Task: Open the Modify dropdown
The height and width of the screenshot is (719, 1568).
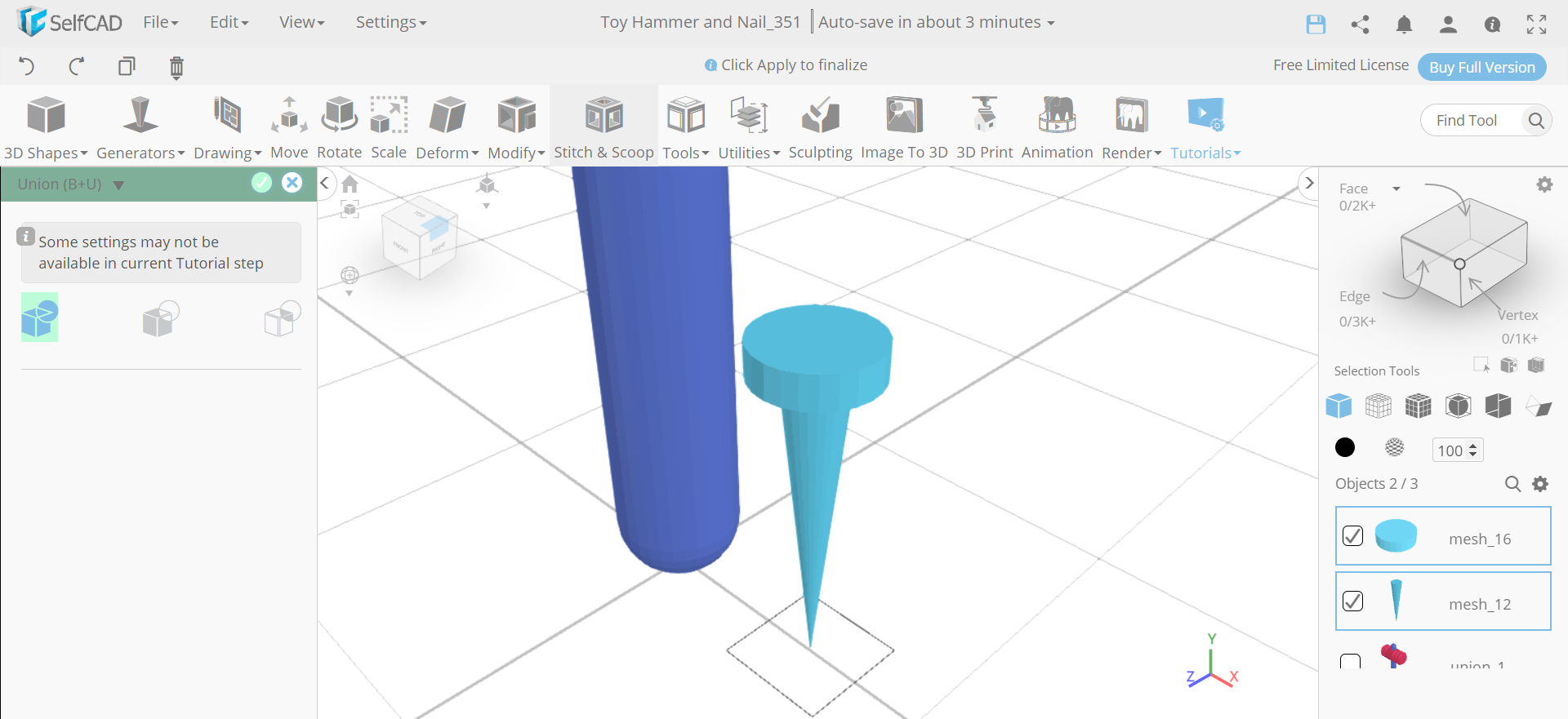Action: pyautogui.click(x=516, y=128)
